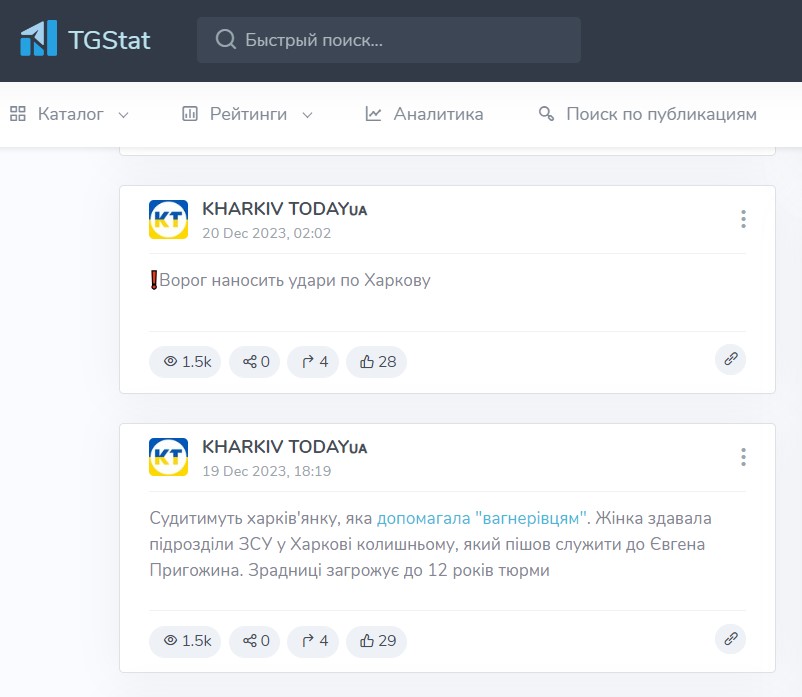Click likes count 28 on 20 Dec post
802x697 pixels.
(x=376, y=362)
